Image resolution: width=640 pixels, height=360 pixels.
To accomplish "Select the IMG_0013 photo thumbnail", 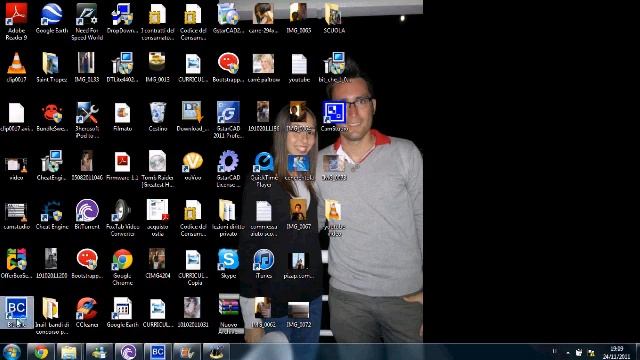I will coord(158,67).
